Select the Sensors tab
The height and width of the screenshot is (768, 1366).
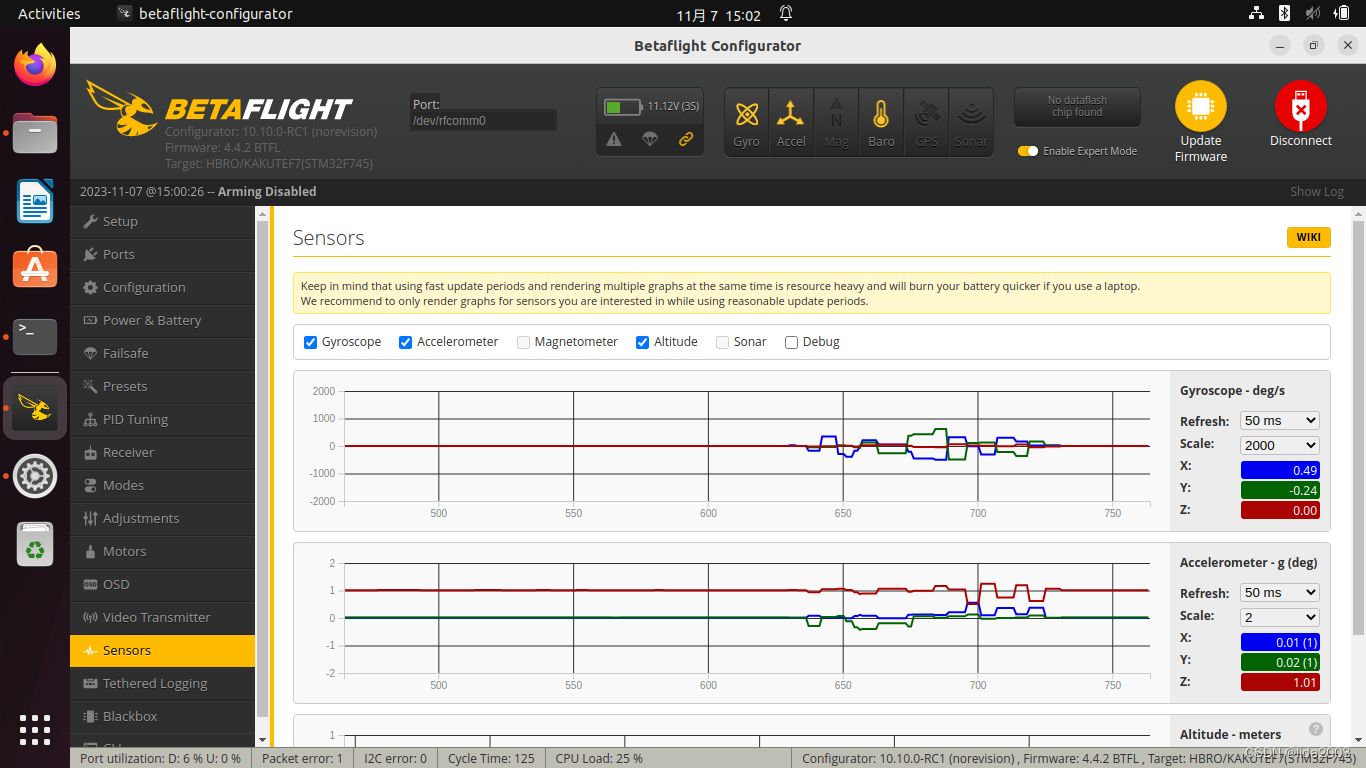coord(162,651)
